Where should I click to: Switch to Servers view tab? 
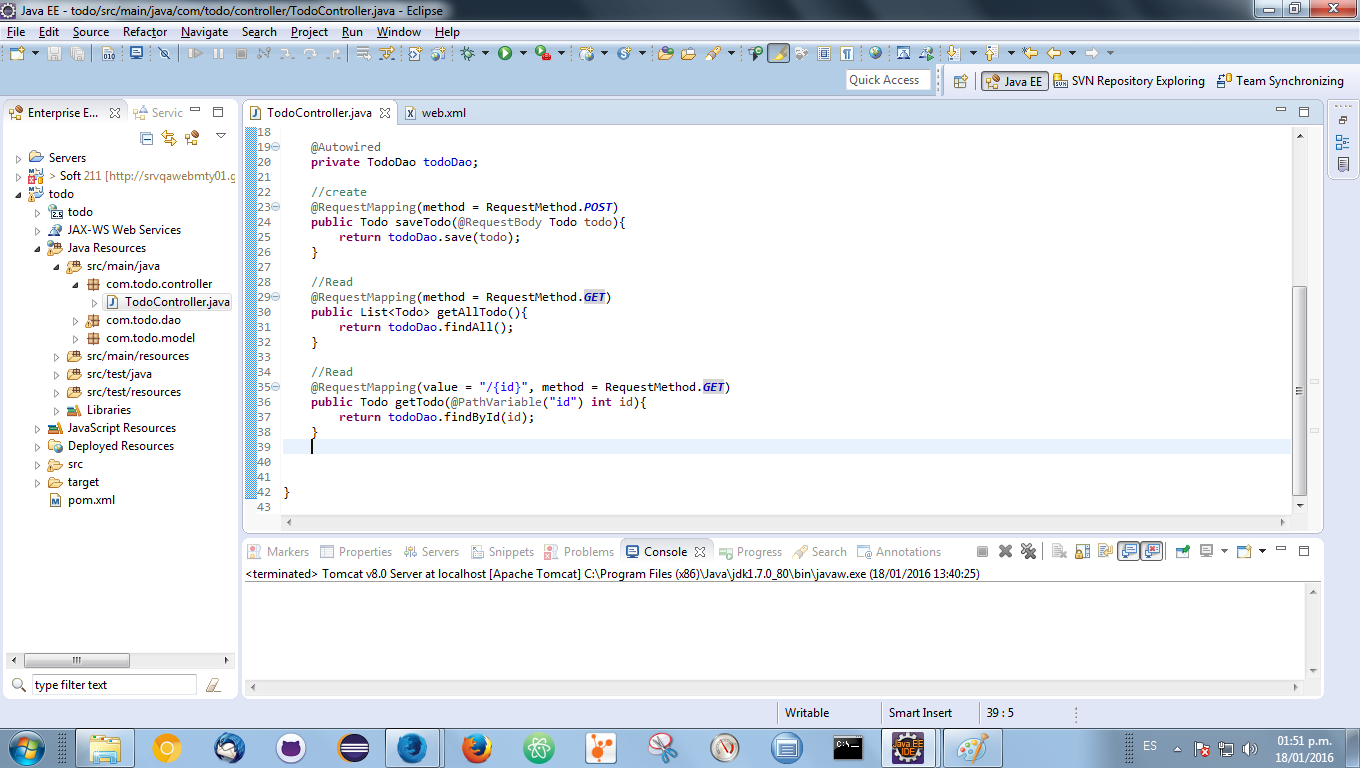[431, 552]
